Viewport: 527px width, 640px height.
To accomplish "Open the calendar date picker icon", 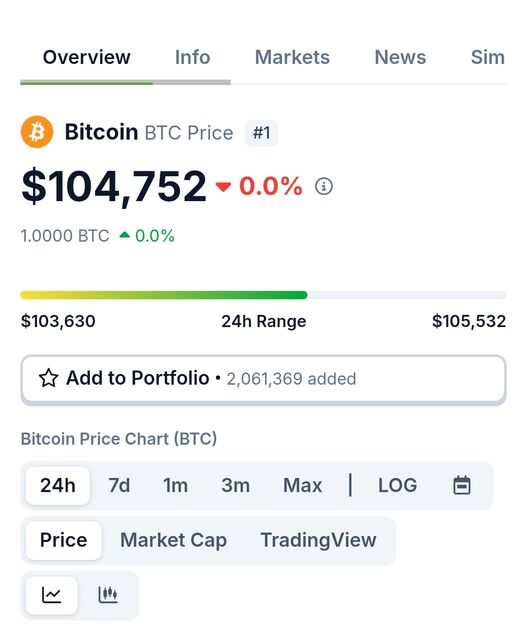I will 462,485.
